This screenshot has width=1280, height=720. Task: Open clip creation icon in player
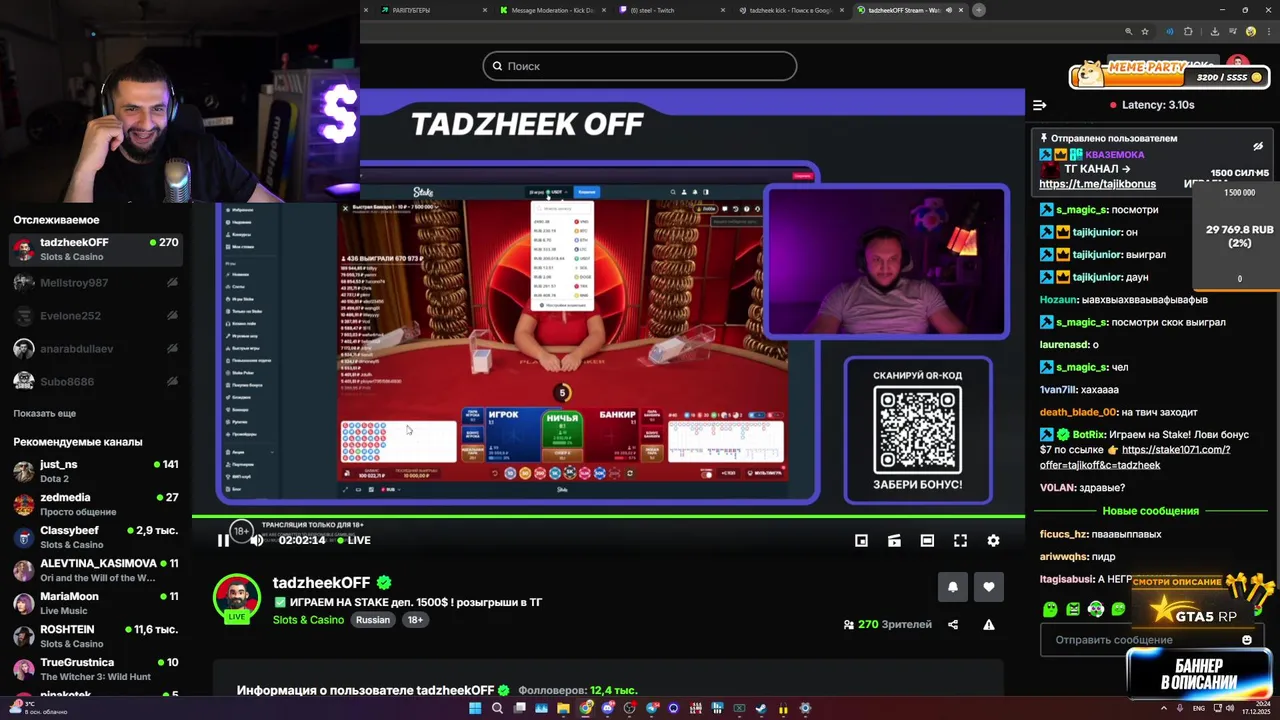pos(894,540)
